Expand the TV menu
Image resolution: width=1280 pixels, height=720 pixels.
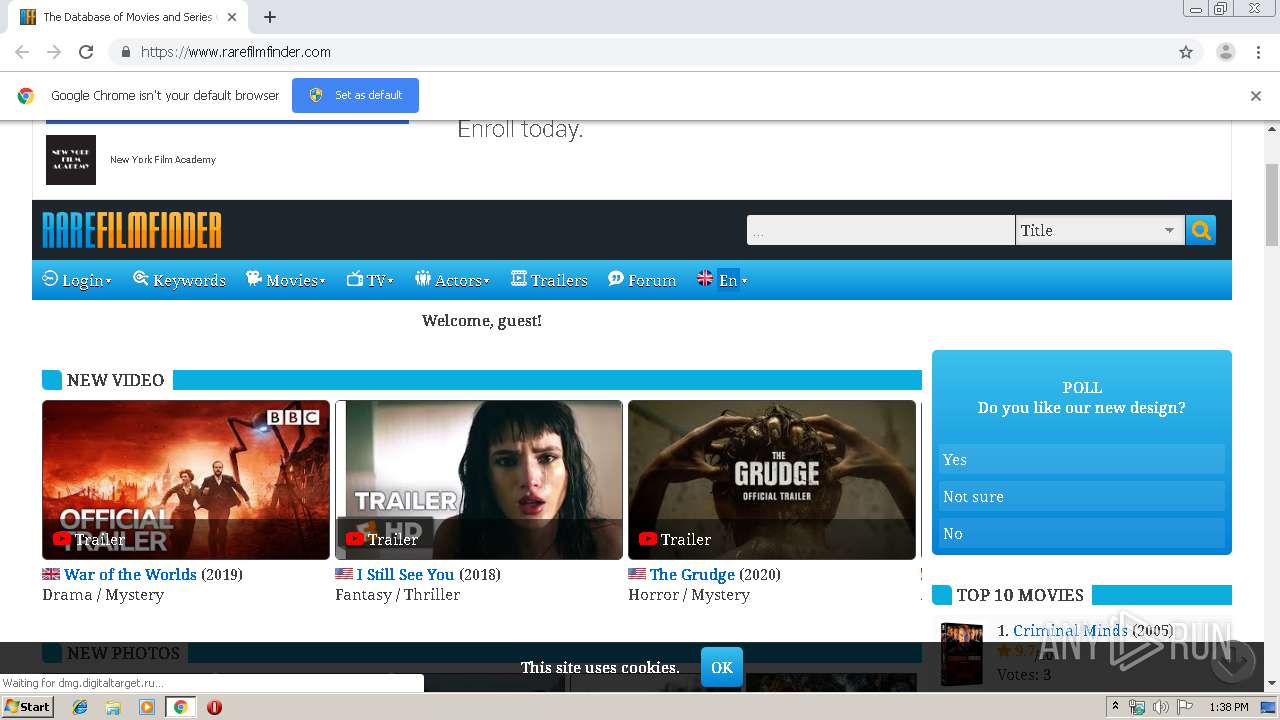click(370, 280)
